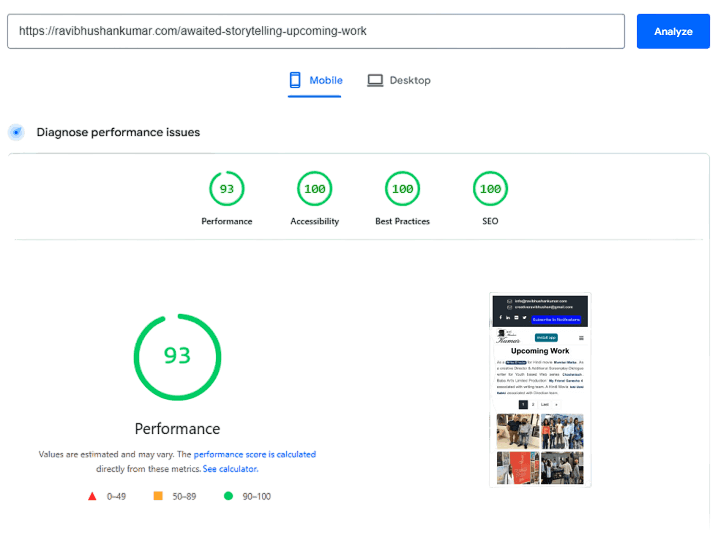Open the See calculator link
Screen dimensions: 721x544
click(231, 468)
